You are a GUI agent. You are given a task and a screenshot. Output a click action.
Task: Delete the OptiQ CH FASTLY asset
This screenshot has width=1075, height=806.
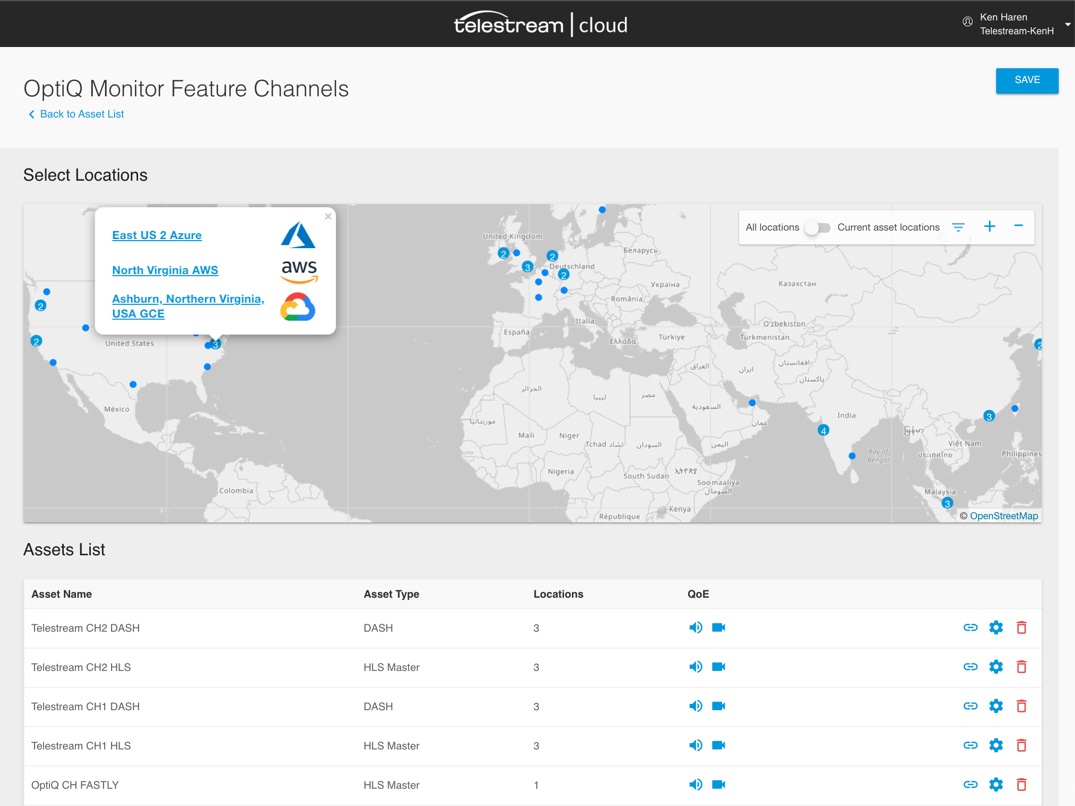[1022, 785]
